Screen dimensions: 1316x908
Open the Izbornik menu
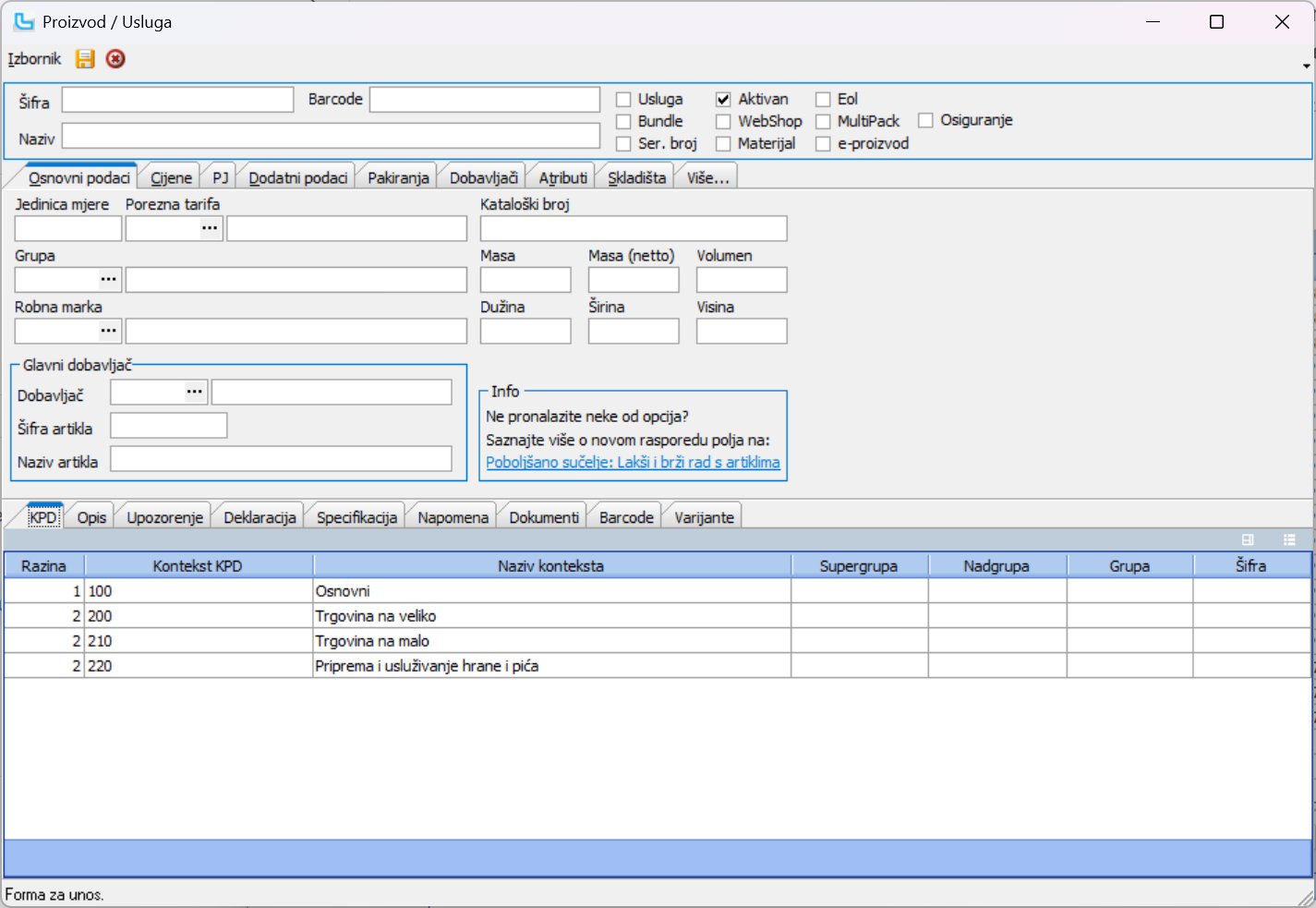coord(34,59)
